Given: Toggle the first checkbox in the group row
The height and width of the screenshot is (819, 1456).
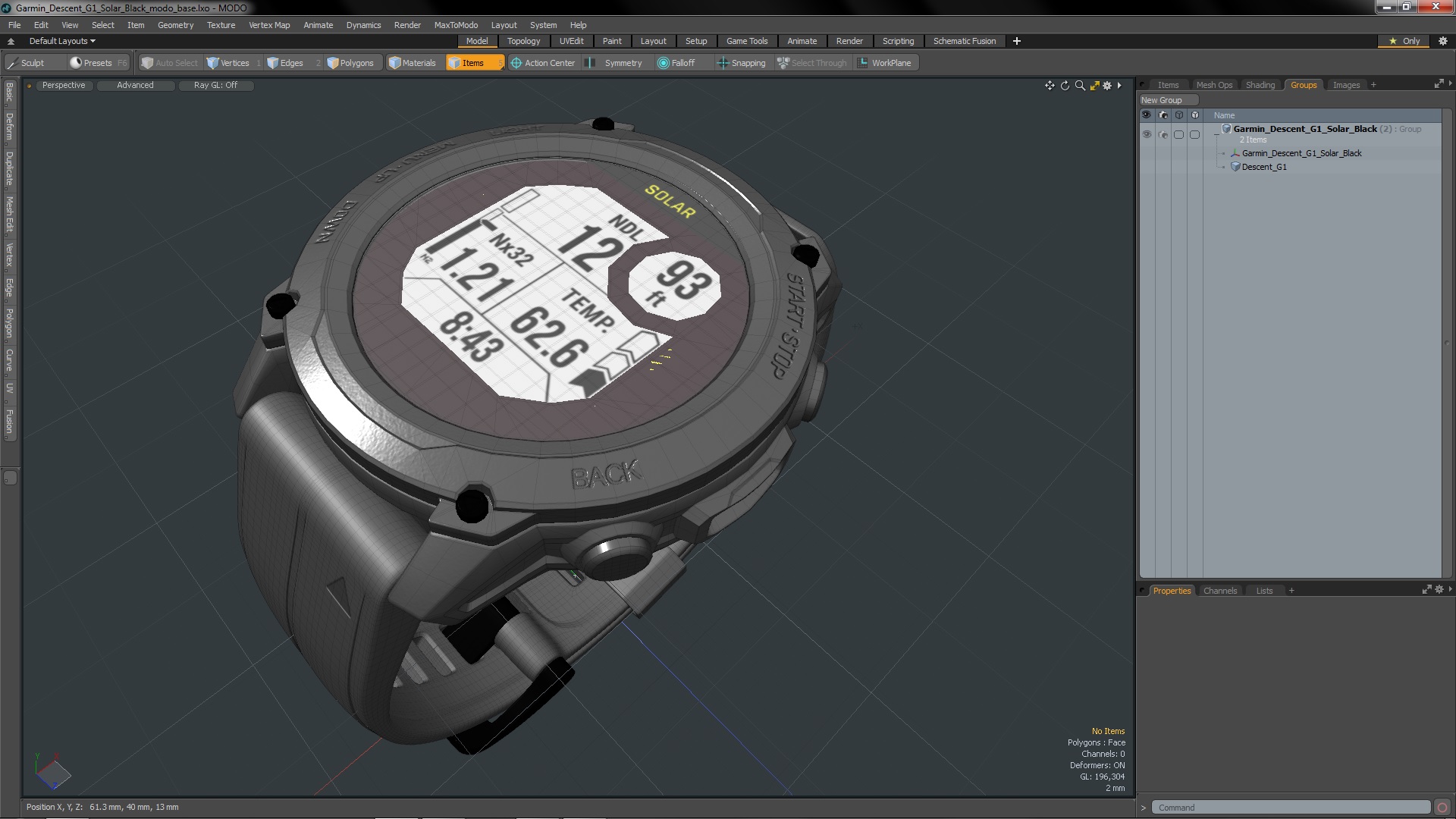Looking at the screenshot, I should click(1178, 134).
